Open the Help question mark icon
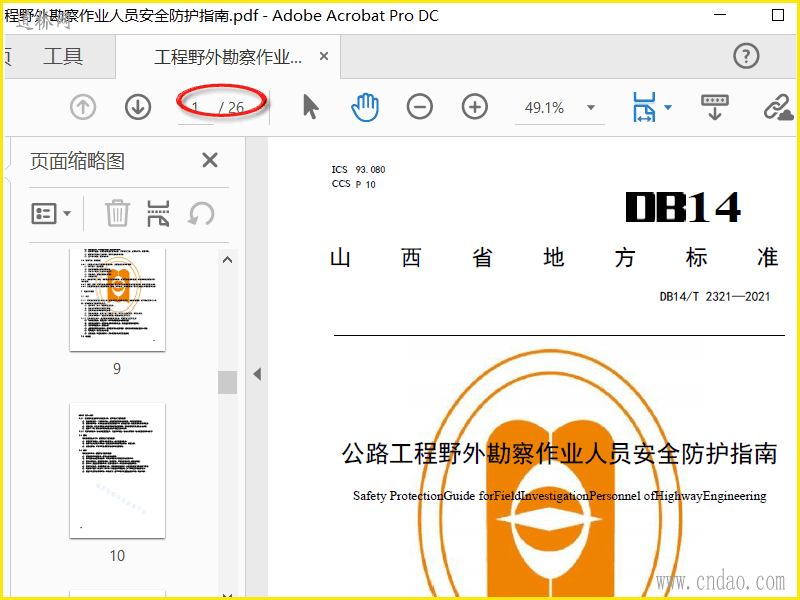 (746, 56)
